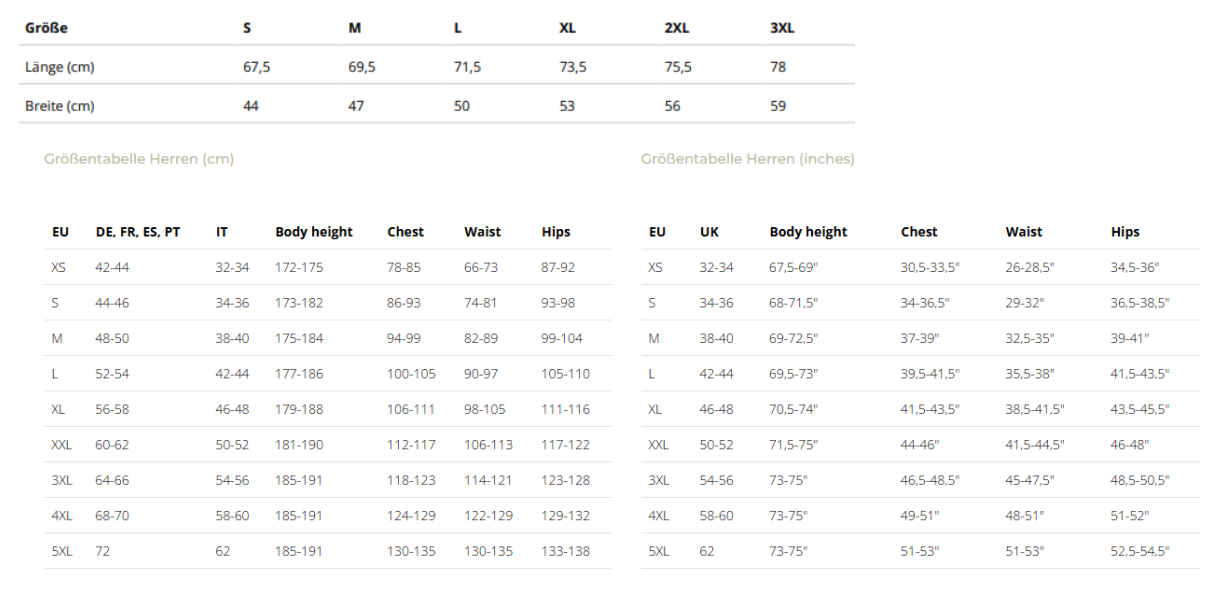This screenshot has height=605, width=1206.
Task: Click "Waist" header in the cm table
Action: coord(482,232)
